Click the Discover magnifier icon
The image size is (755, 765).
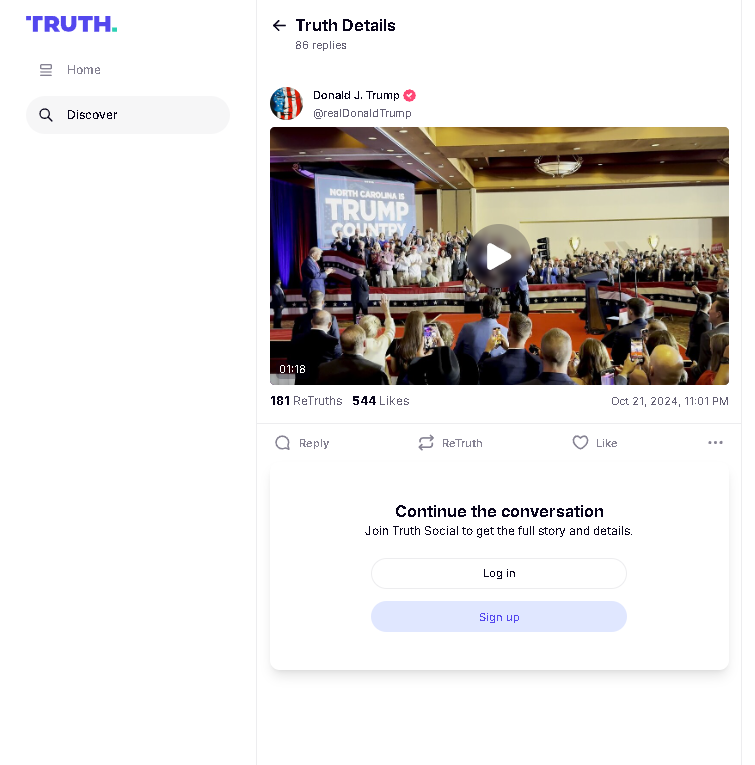click(x=46, y=115)
